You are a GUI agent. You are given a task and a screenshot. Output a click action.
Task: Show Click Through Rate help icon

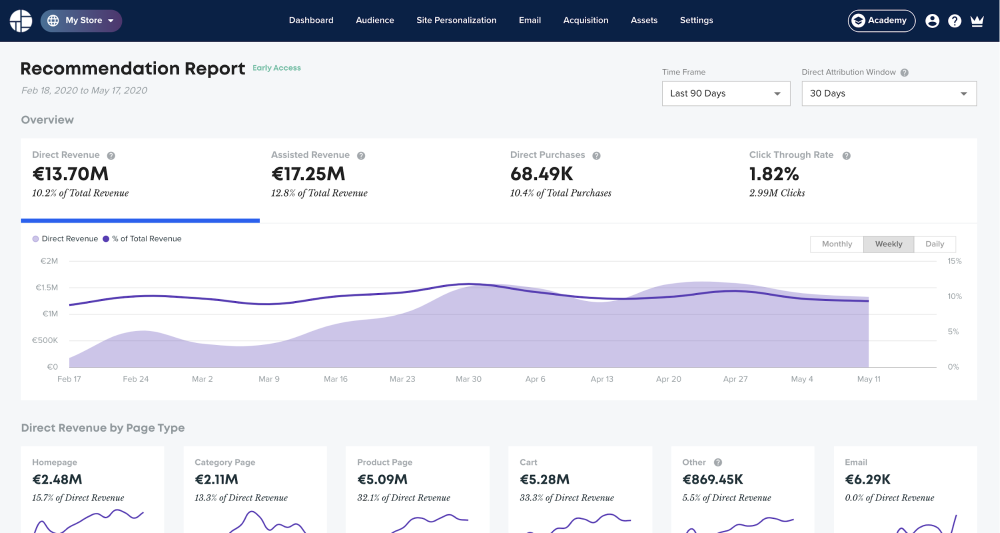[x=846, y=156]
